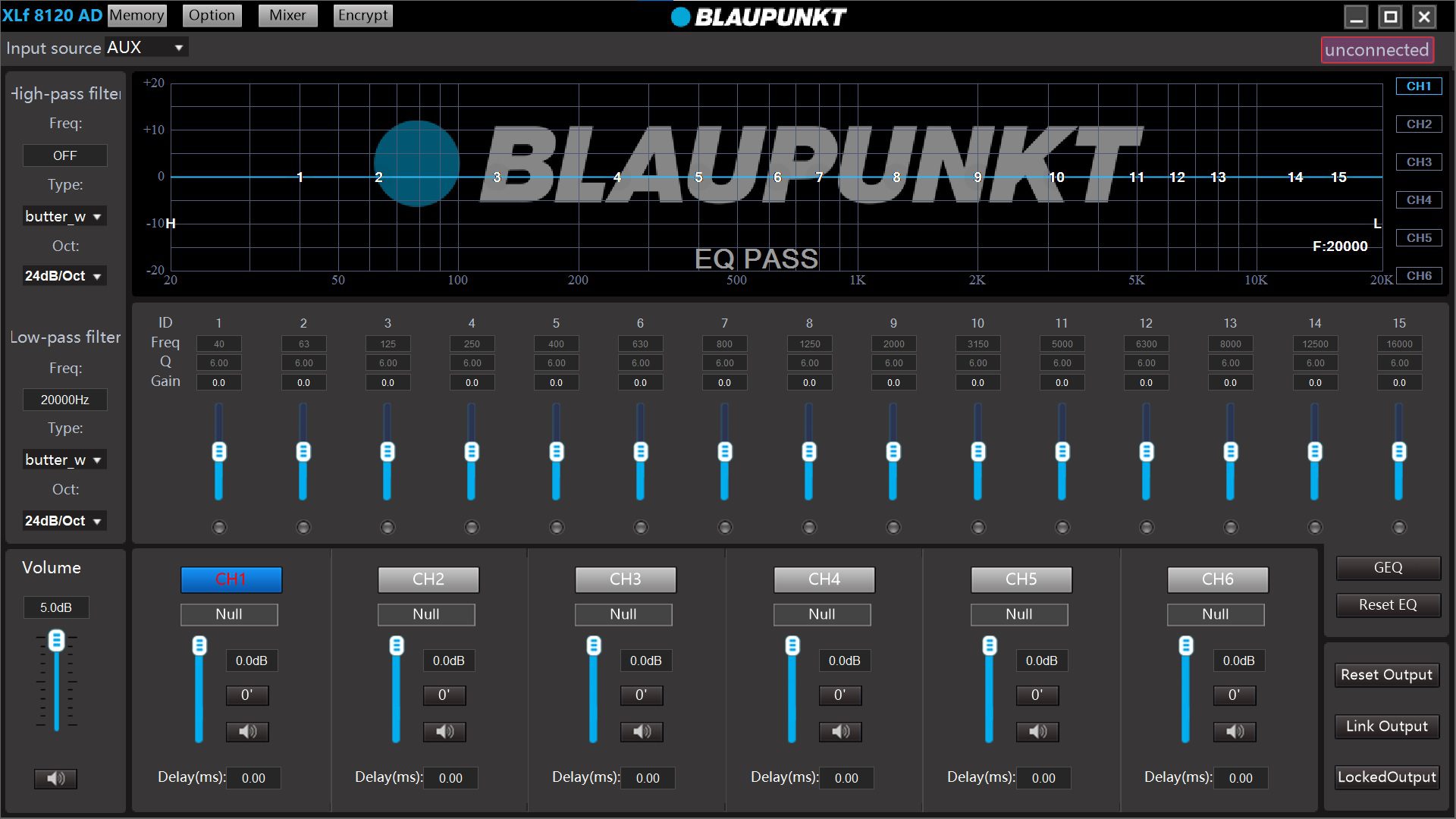Click band 1 Freq field showing 40
Viewport: 1456px width, 819px height.
(219, 344)
